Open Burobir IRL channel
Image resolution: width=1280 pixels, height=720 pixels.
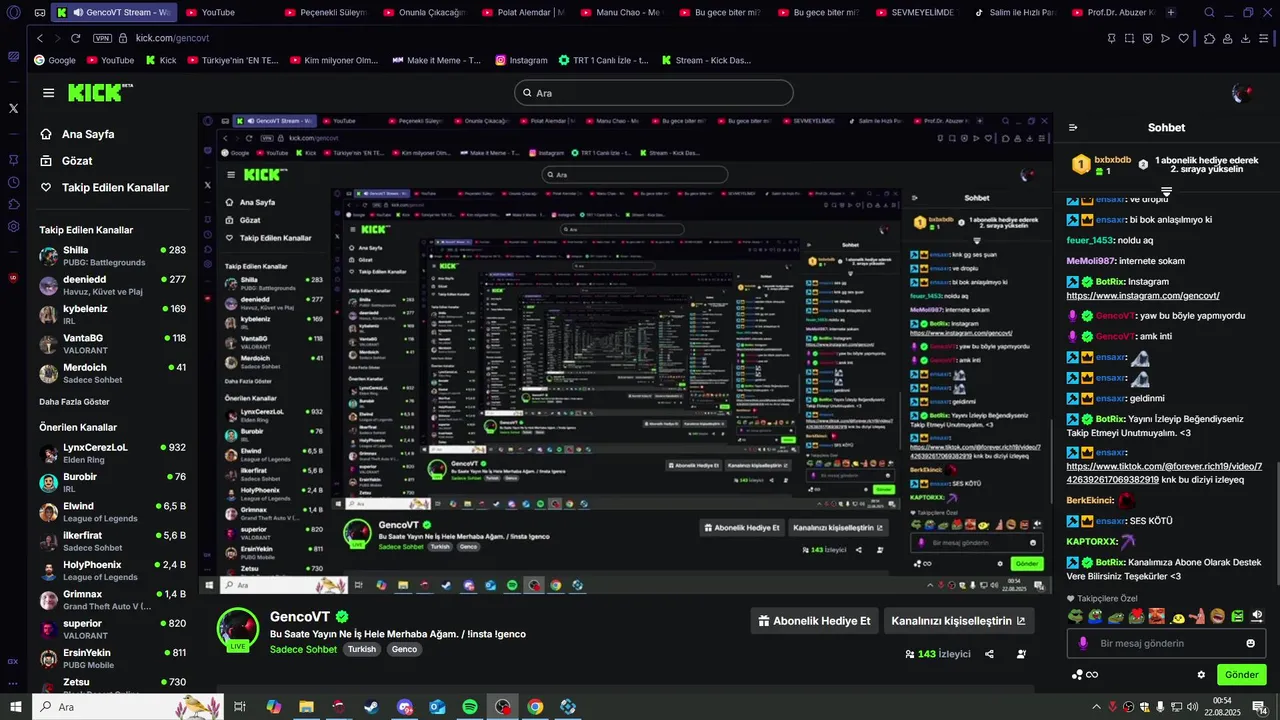pyautogui.click(x=112, y=482)
